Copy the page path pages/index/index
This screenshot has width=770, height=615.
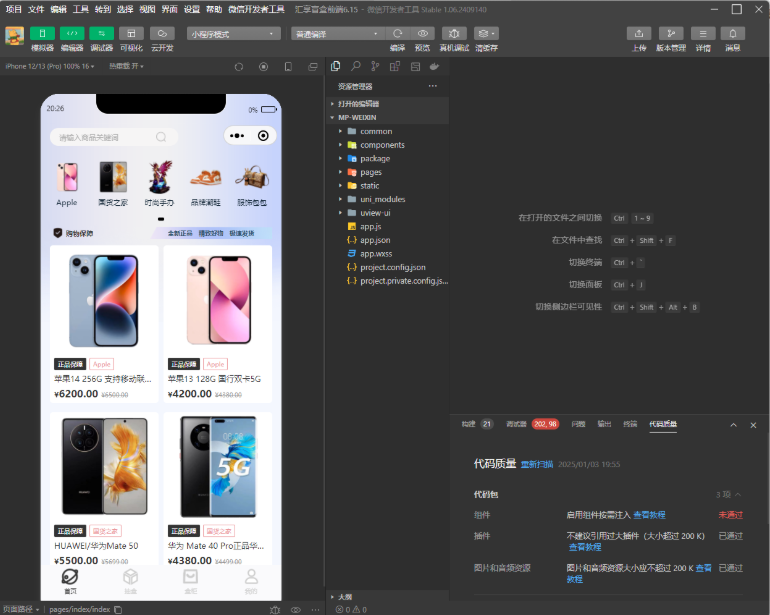pyautogui.click(x=118, y=608)
